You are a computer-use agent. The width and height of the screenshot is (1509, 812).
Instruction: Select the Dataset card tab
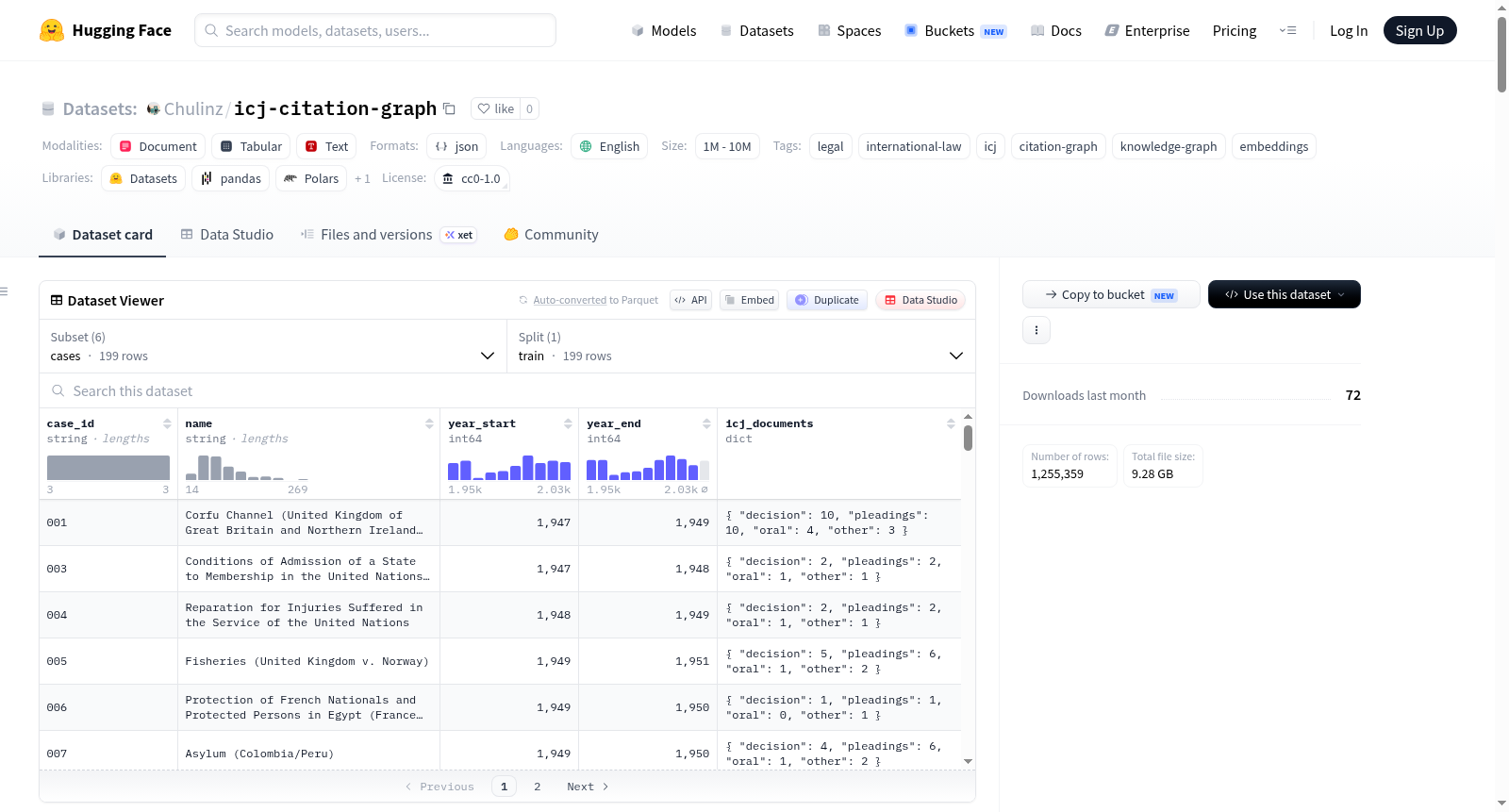pyautogui.click(x=103, y=235)
